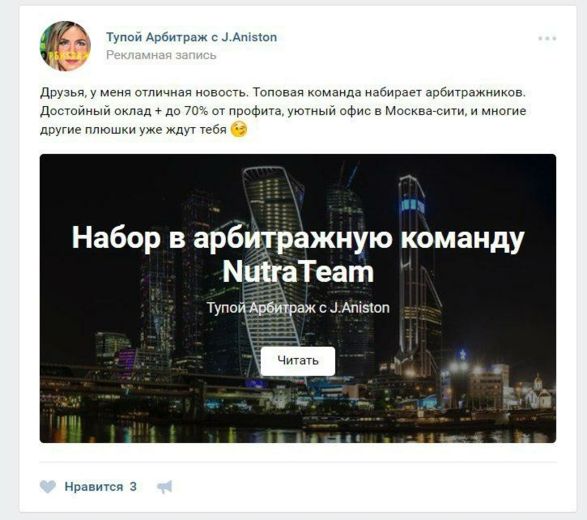Click the Нравится label
Viewport: 587px width, 520px height.
94,487
